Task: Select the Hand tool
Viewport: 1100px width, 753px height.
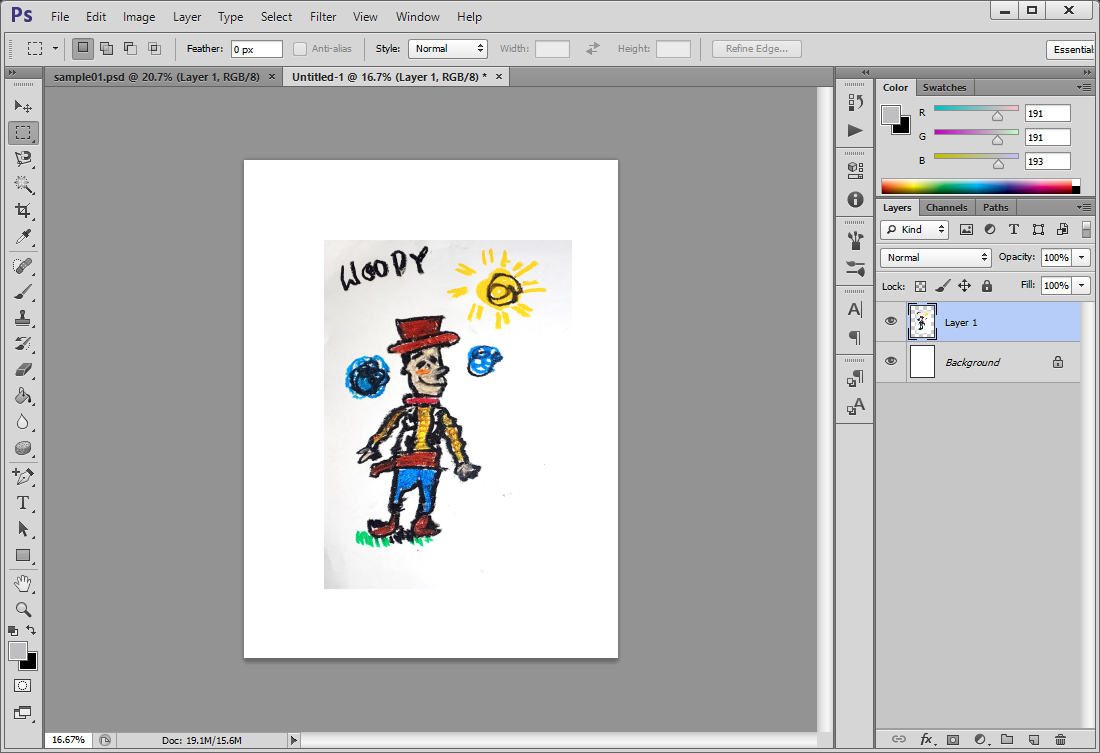Action: 23,583
